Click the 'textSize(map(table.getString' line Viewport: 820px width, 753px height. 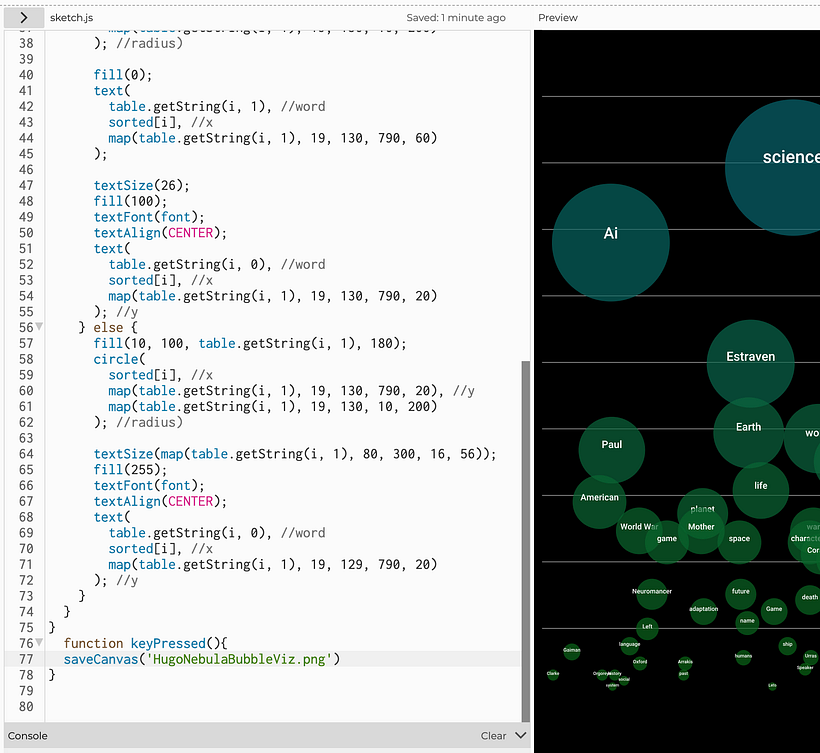[x=295, y=454]
